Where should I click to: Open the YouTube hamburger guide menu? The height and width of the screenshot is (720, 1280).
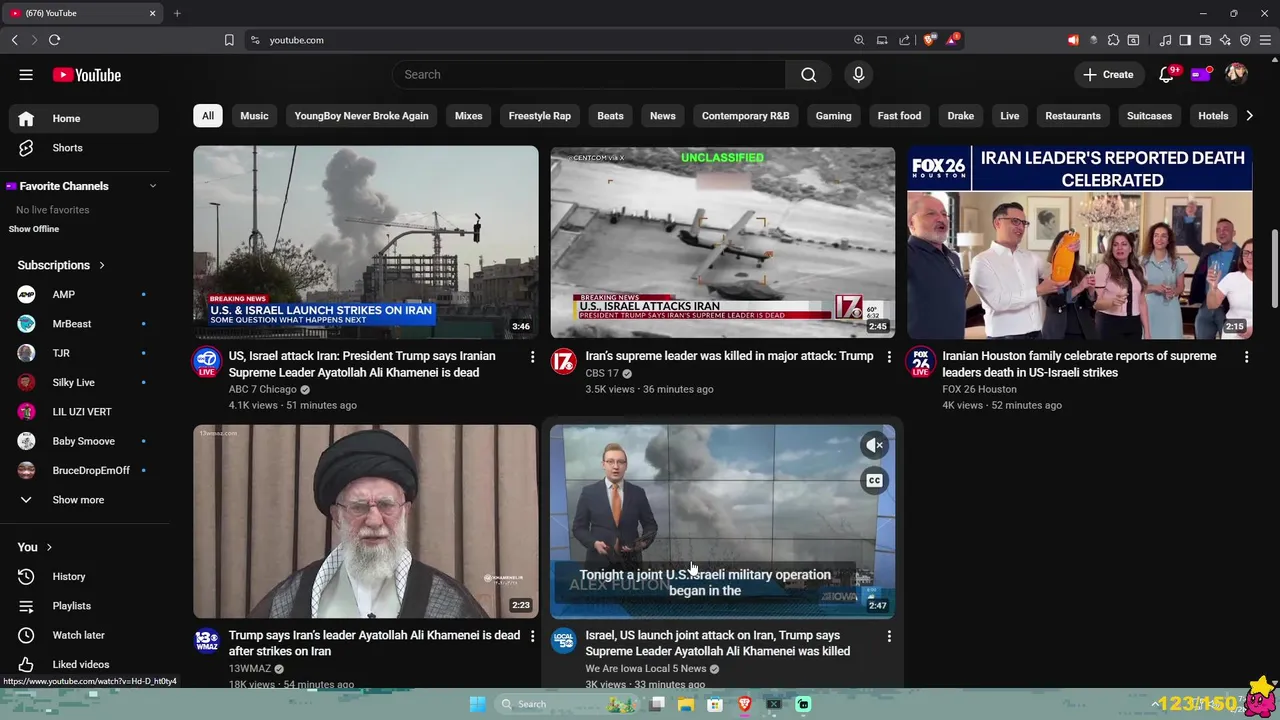(26, 75)
